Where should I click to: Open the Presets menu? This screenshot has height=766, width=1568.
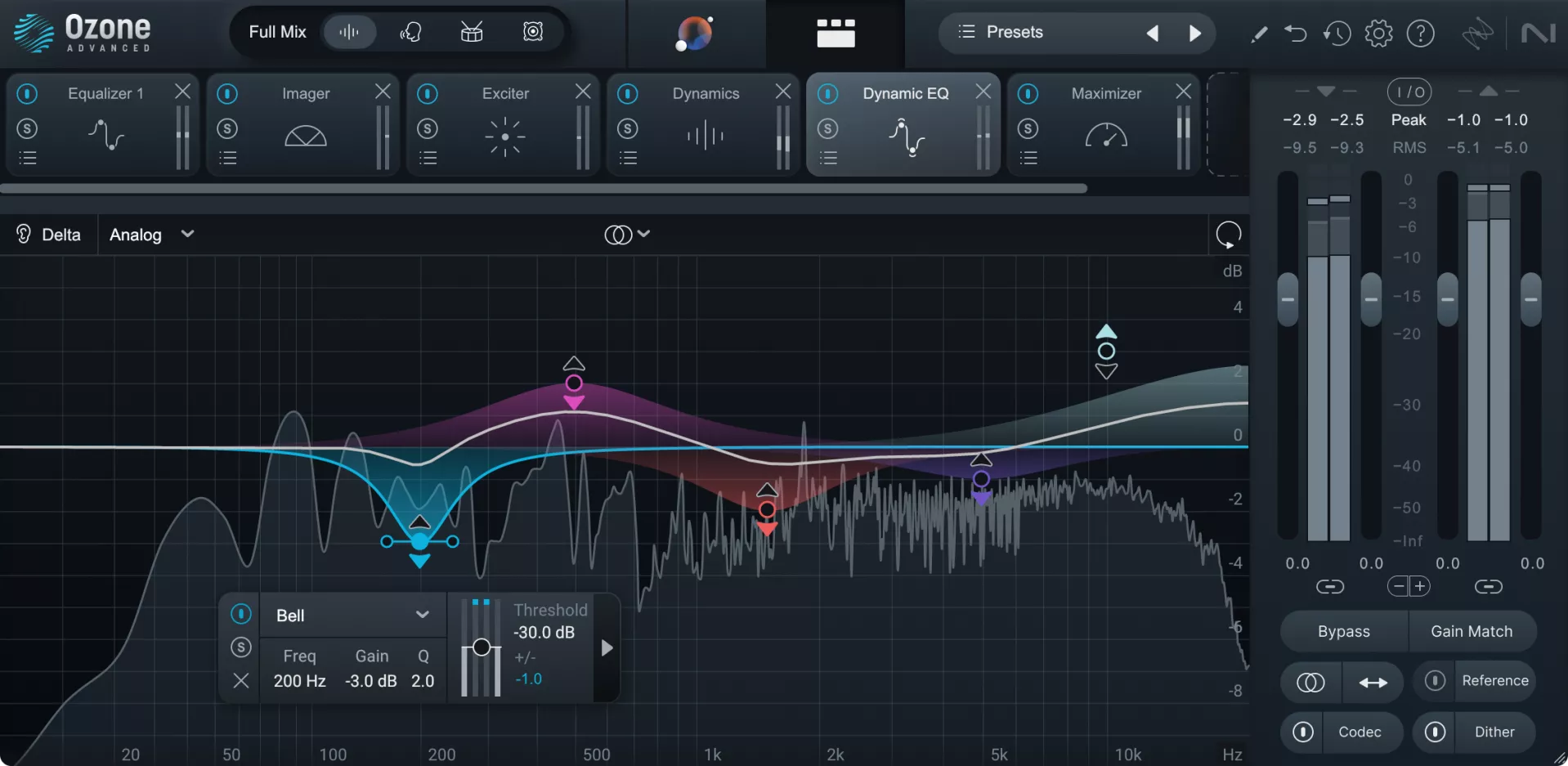1002,32
